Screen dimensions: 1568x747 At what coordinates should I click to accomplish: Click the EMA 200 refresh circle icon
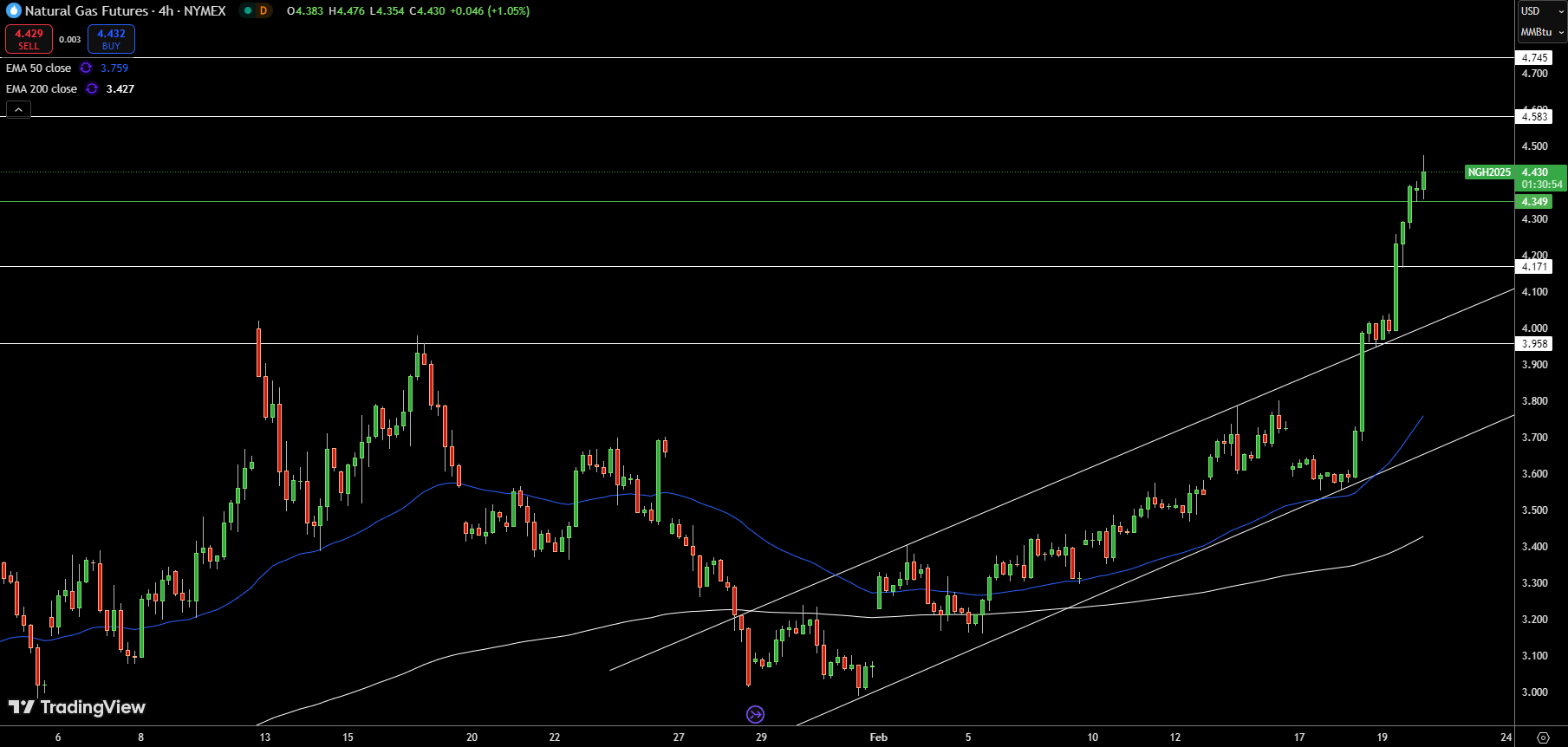click(x=92, y=88)
